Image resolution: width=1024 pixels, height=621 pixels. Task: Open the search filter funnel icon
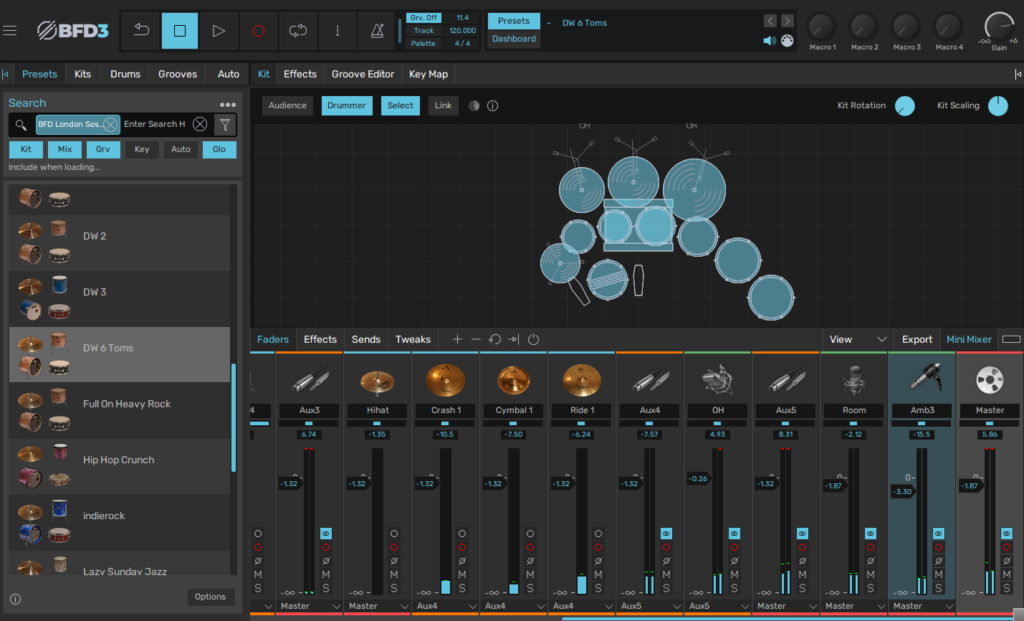tap(225, 124)
